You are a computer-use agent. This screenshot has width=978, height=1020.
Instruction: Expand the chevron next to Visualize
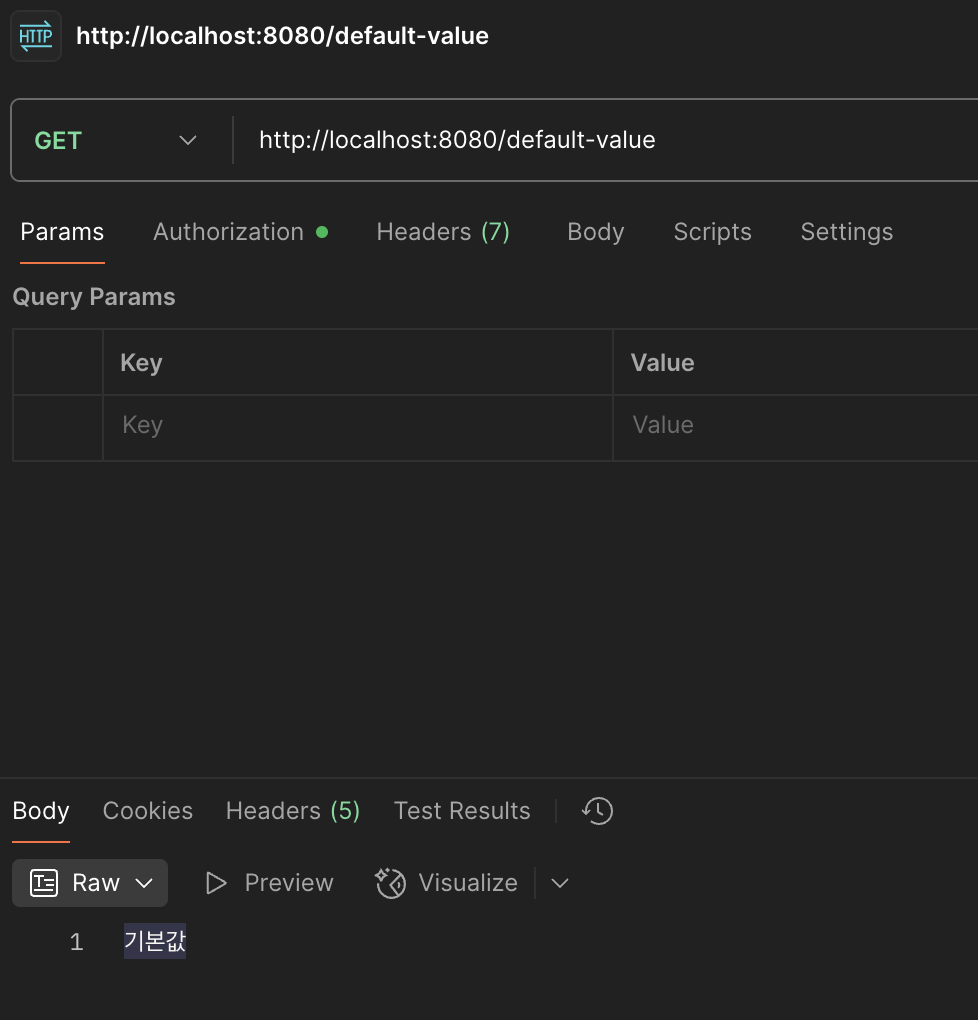point(560,883)
